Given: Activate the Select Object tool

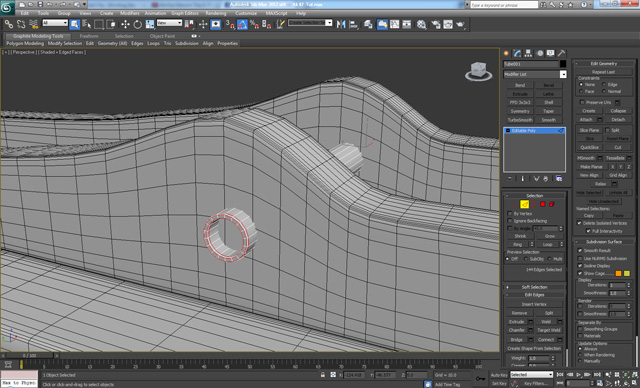Looking at the screenshot, I should point(74,24).
